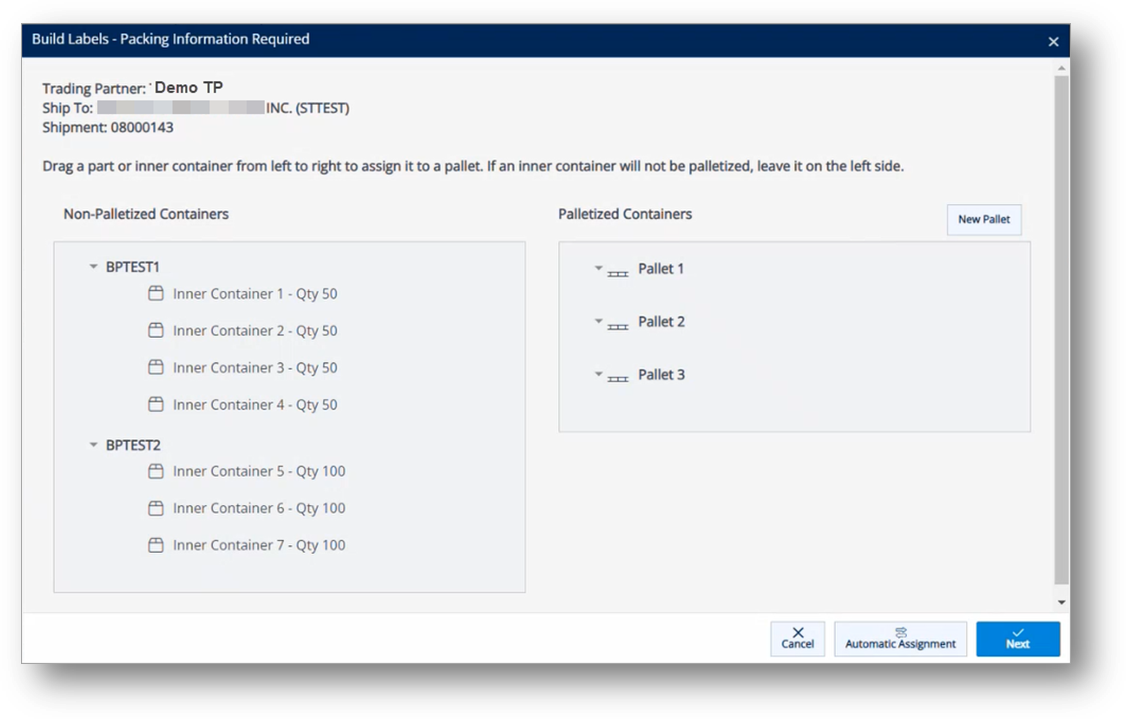This screenshot has height=719, width=1126.
Task: Click the icon above Automatic Assignment label
Action: coord(900,632)
